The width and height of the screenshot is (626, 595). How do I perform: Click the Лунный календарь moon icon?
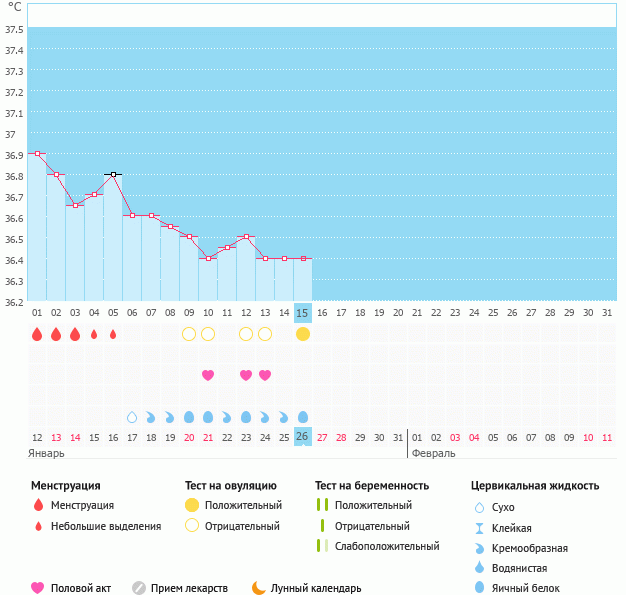click(258, 588)
